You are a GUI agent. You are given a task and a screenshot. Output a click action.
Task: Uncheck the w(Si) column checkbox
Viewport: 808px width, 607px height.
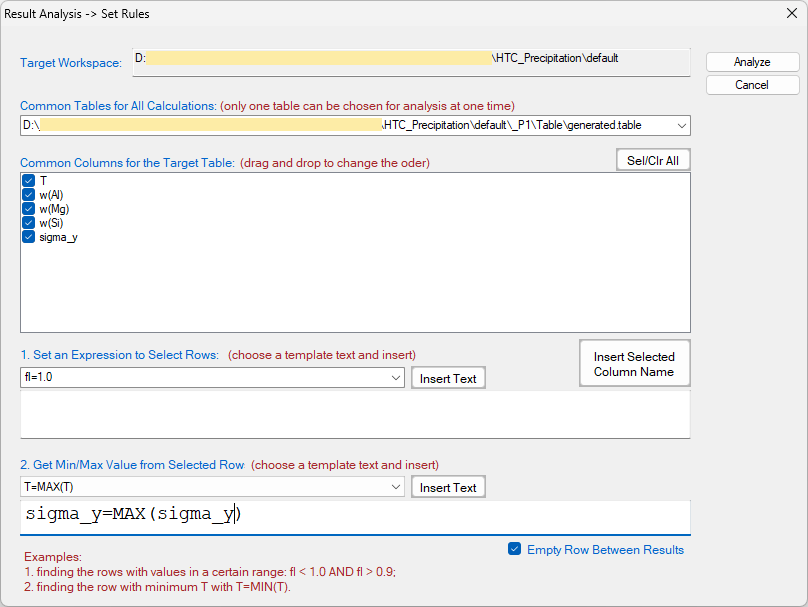tap(29, 223)
